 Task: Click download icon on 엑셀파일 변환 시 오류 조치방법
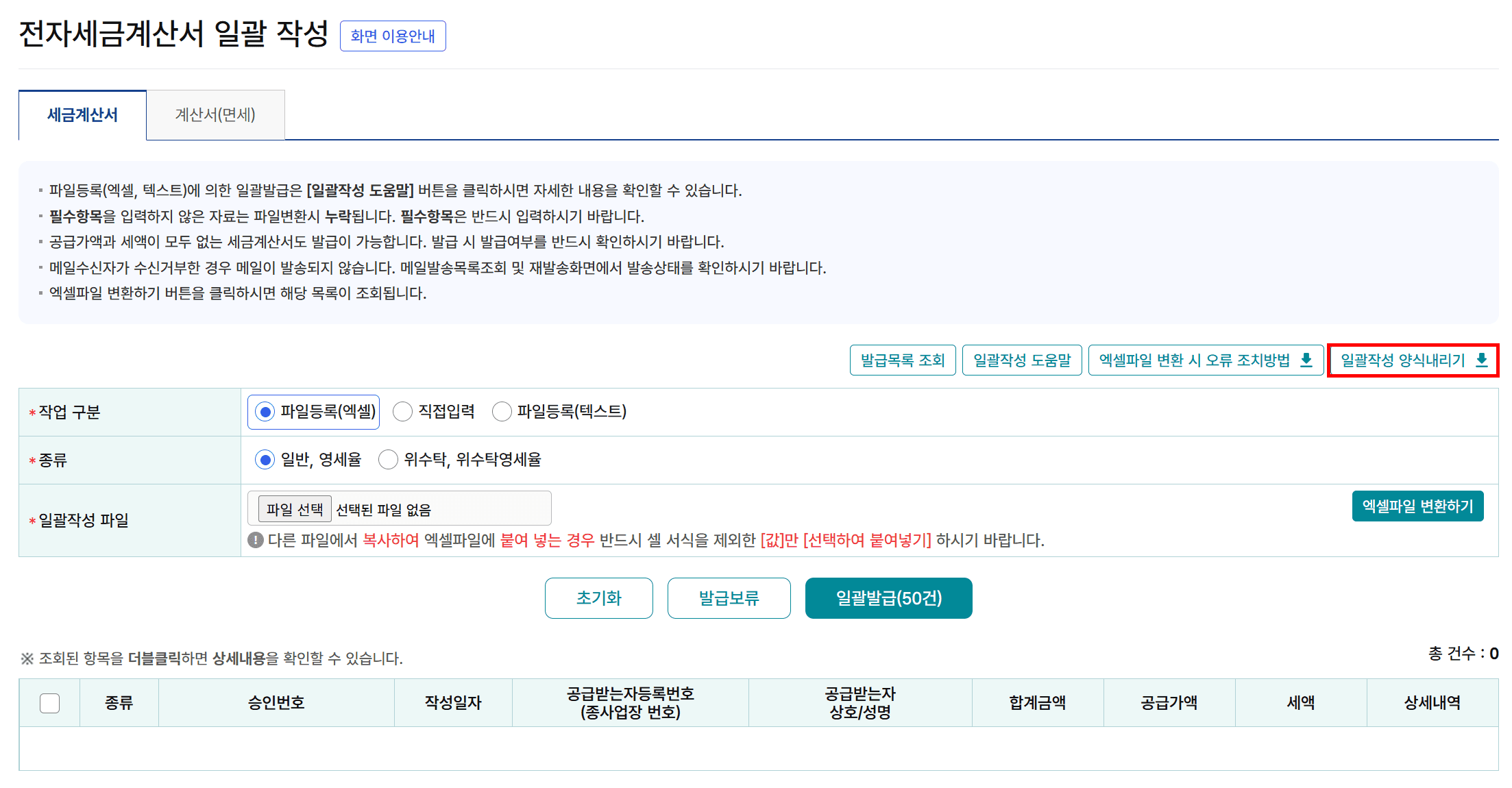(x=1306, y=360)
